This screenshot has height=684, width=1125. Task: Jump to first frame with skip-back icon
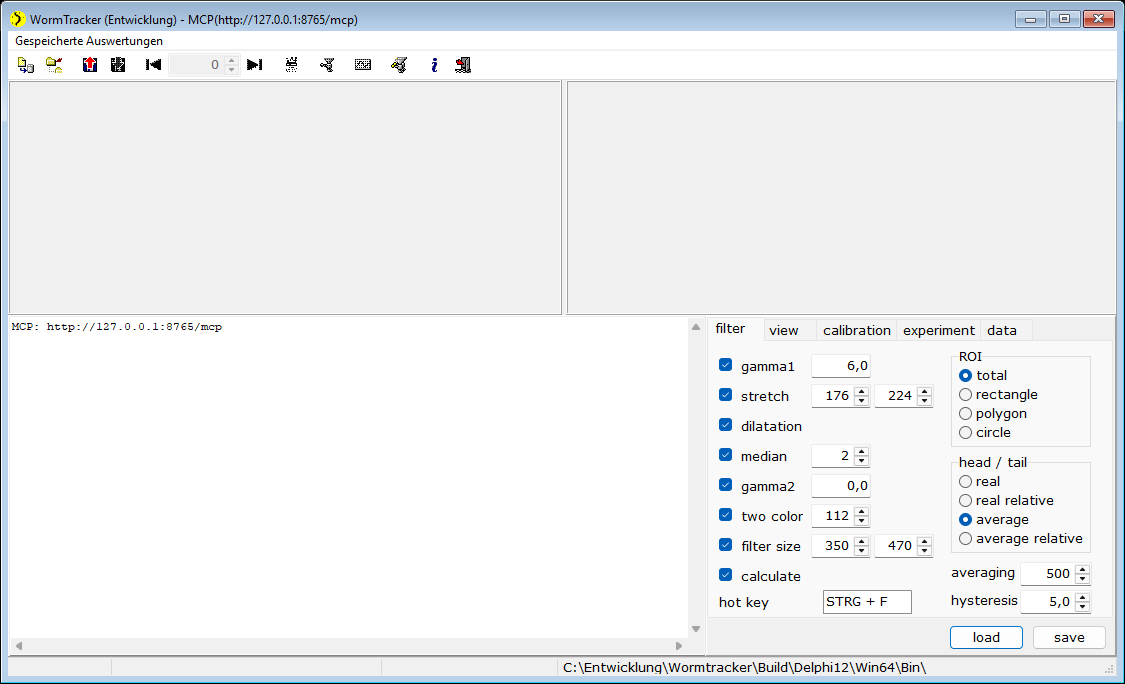154,65
